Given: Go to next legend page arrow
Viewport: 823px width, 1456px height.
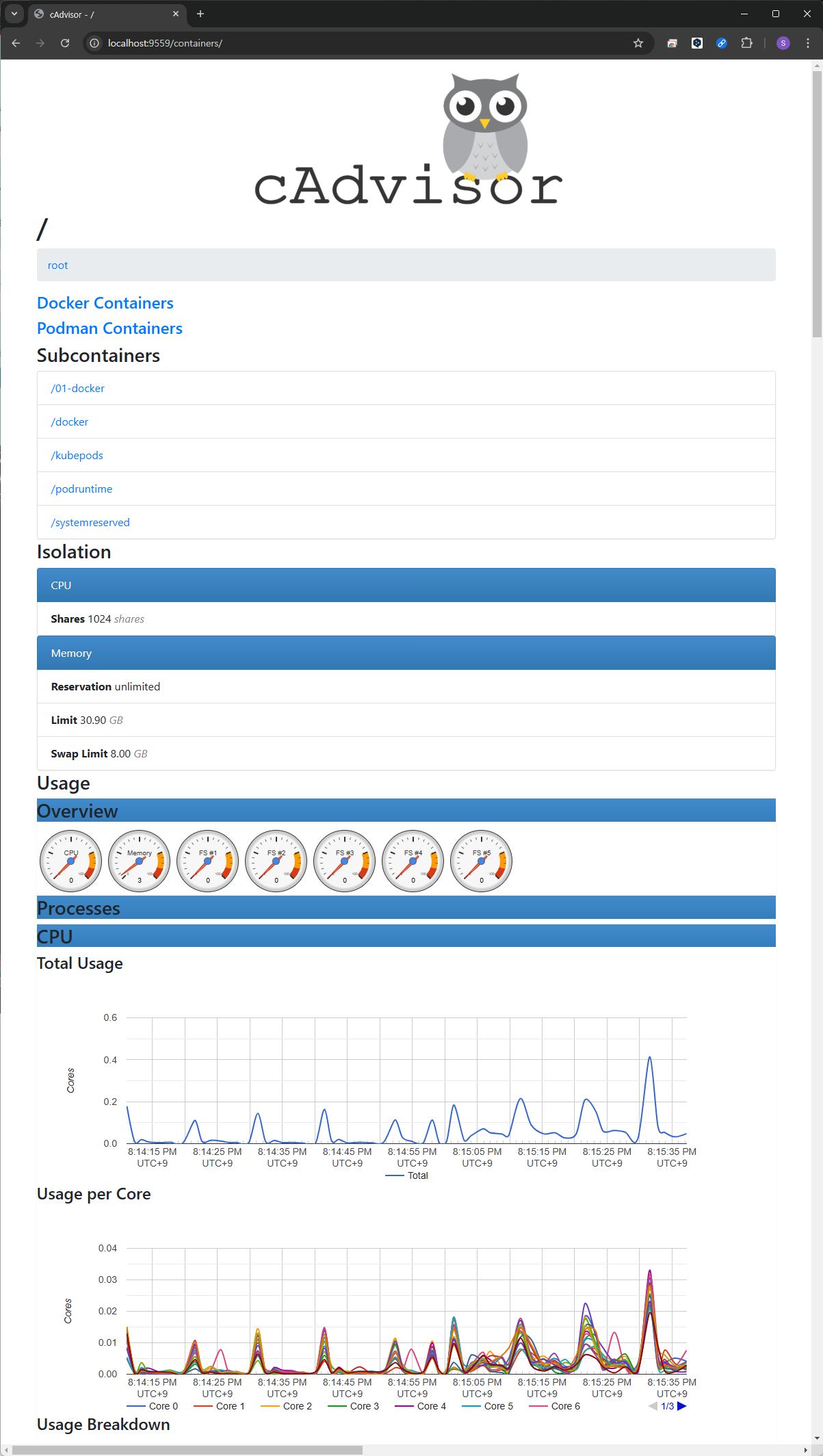Looking at the screenshot, I should coord(682,1406).
